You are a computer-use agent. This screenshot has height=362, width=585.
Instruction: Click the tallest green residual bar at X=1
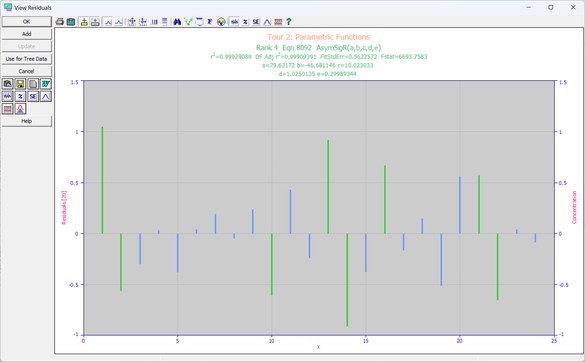102,180
